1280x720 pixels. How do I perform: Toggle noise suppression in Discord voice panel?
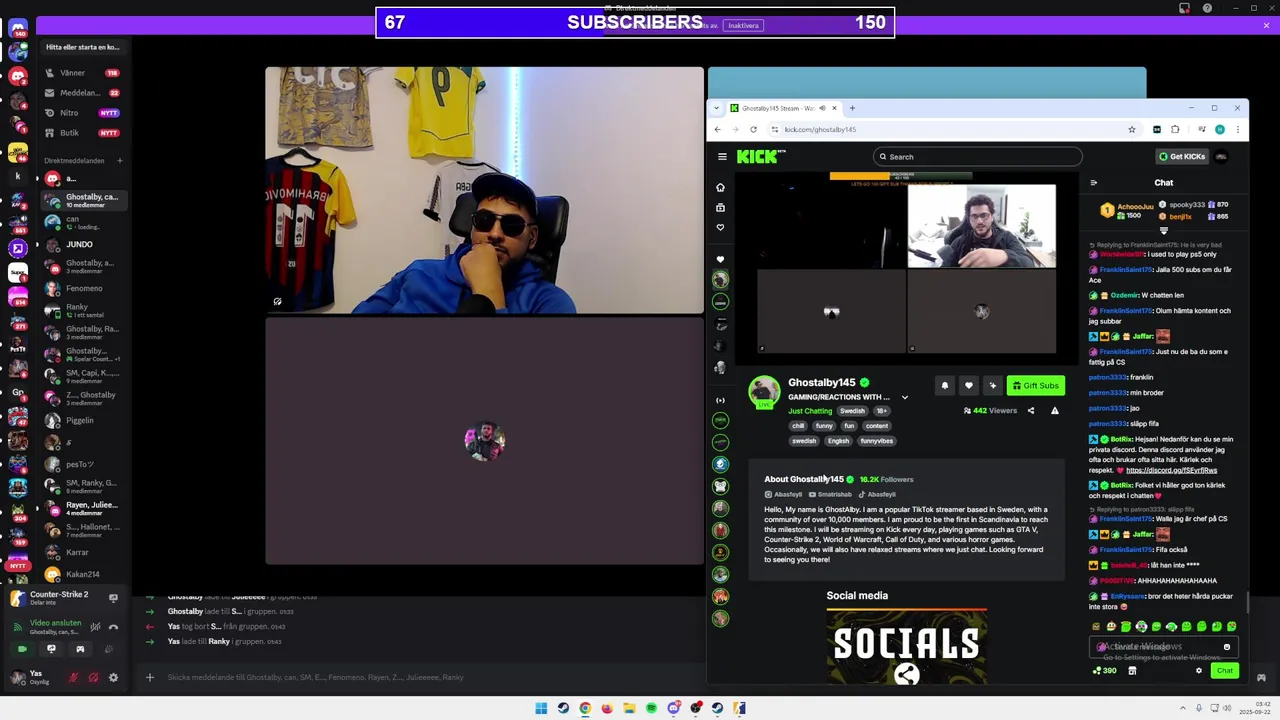pos(95,627)
